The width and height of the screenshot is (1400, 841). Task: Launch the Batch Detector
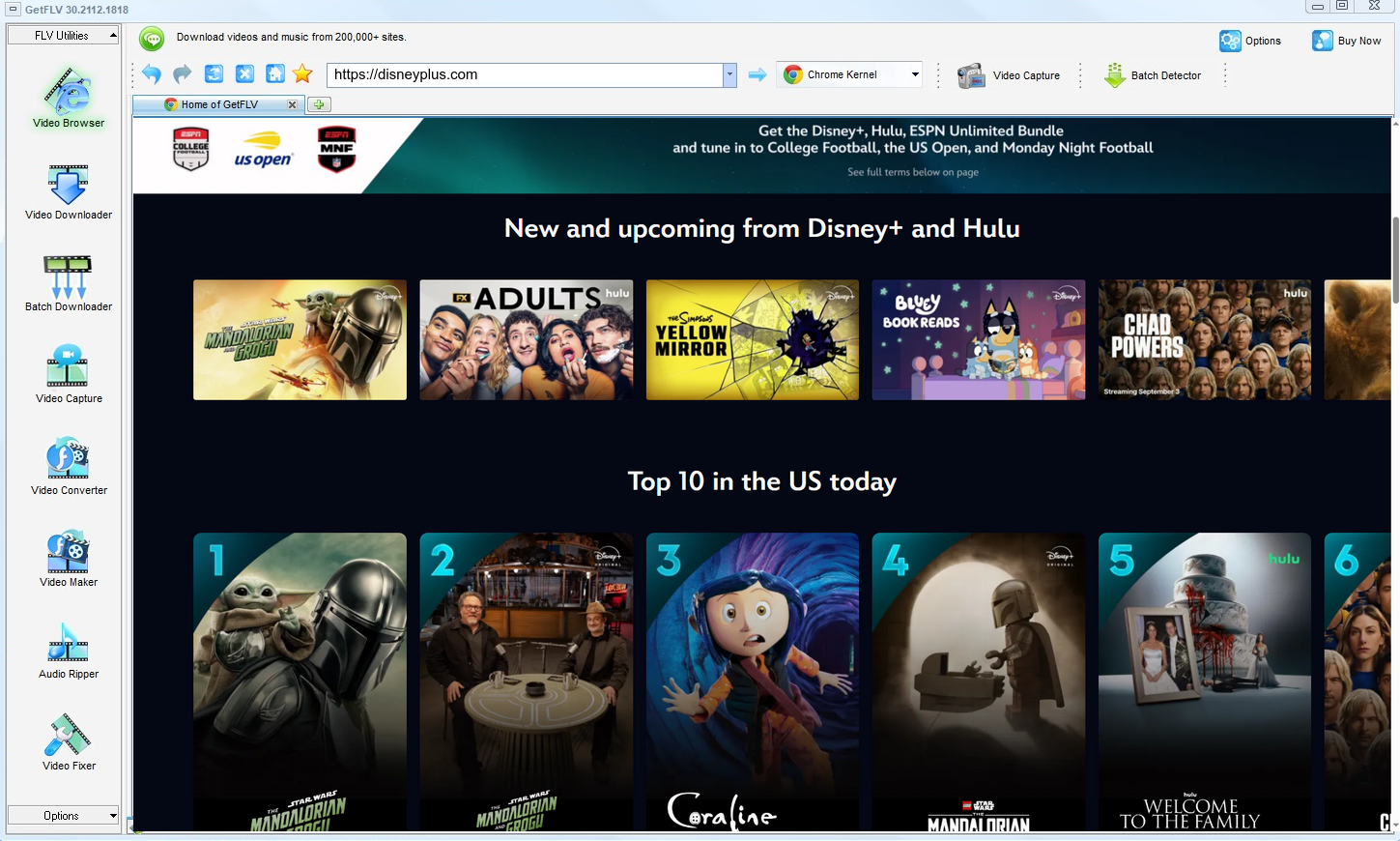point(1153,75)
